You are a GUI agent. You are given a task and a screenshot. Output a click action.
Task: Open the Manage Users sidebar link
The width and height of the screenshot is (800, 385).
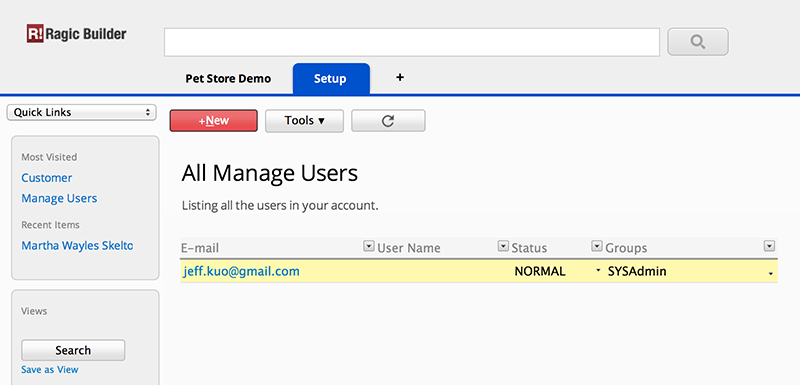[59, 198]
